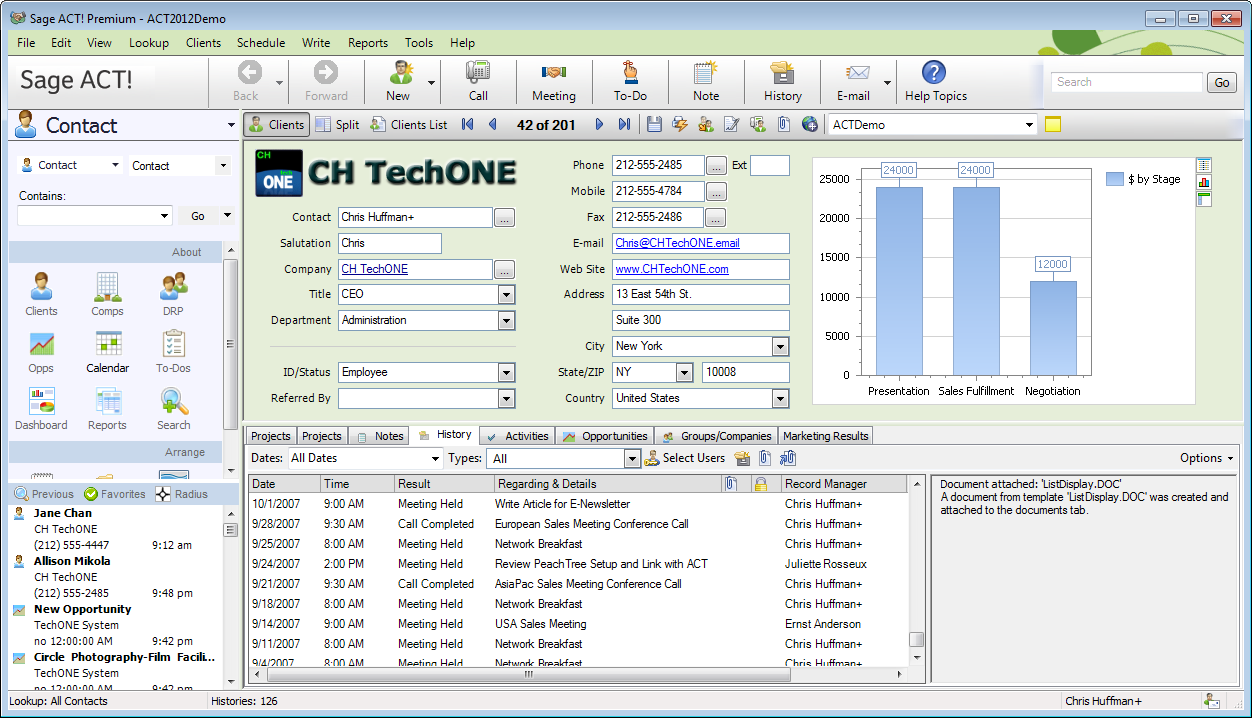Click the globe icon in the contact toolbar

[810, 125]
